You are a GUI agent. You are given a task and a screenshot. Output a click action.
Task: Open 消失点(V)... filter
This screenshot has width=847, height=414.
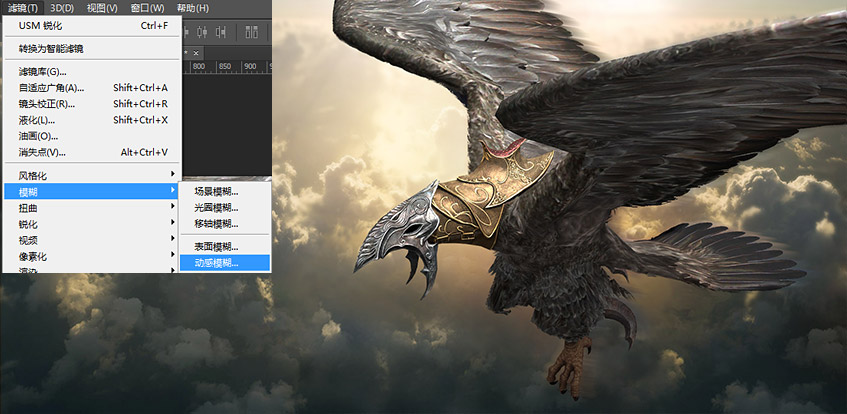click(x=93, y=152)
